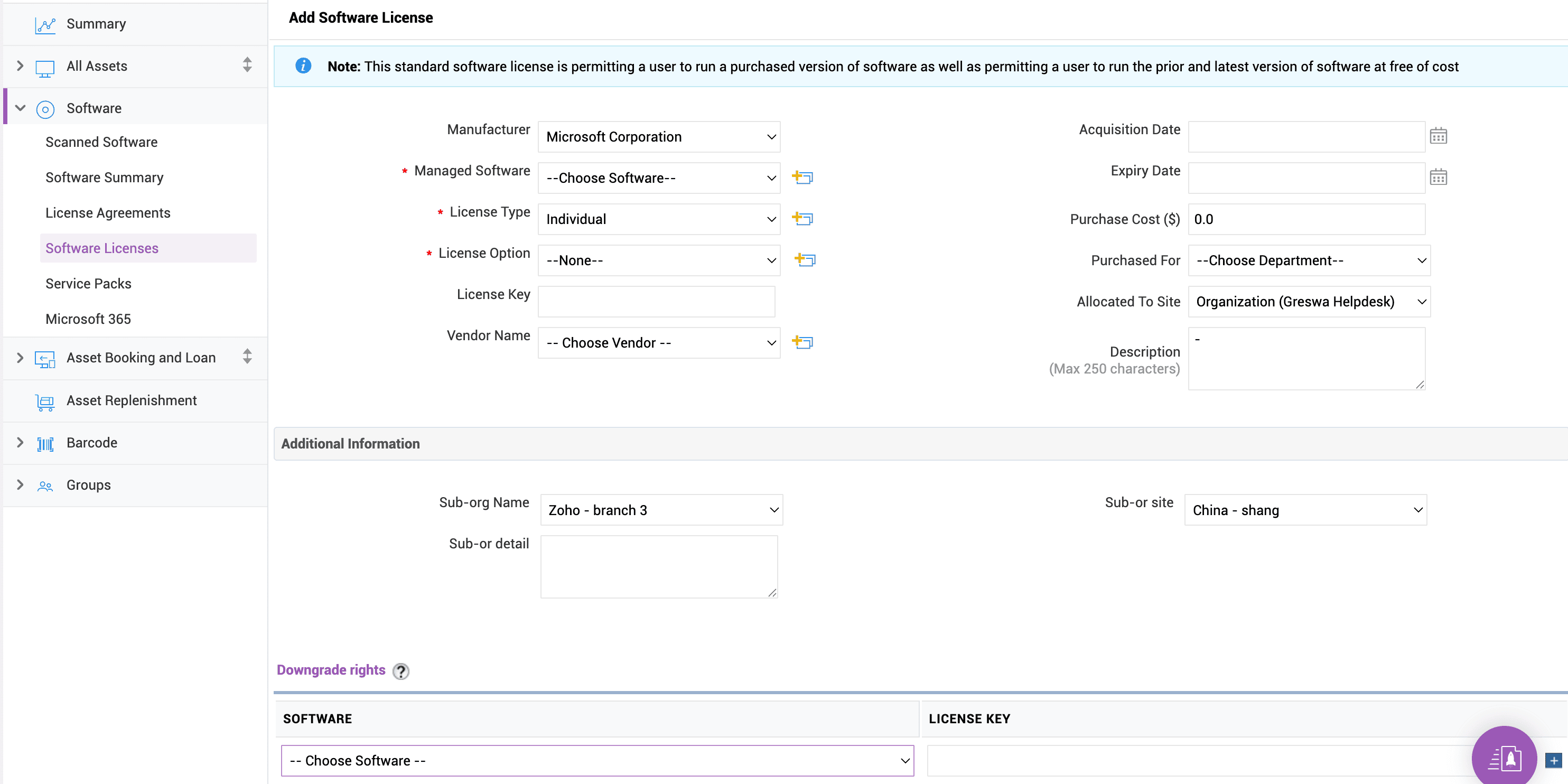Open the License Type dropdown
The image size is (1568, 784).
(659, 219)
